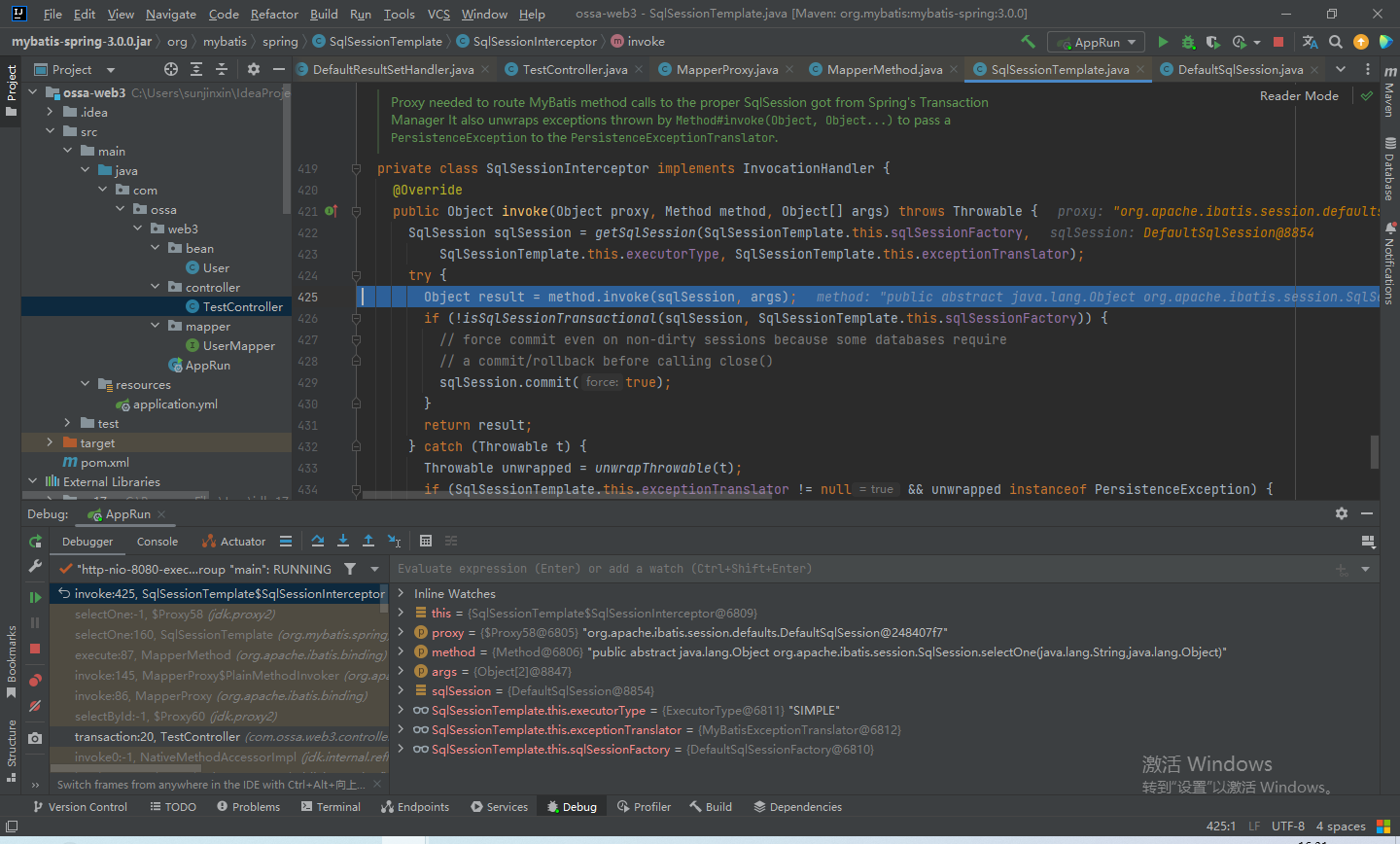
Task: Open Profiler tool window
Action: click(644, 807)
